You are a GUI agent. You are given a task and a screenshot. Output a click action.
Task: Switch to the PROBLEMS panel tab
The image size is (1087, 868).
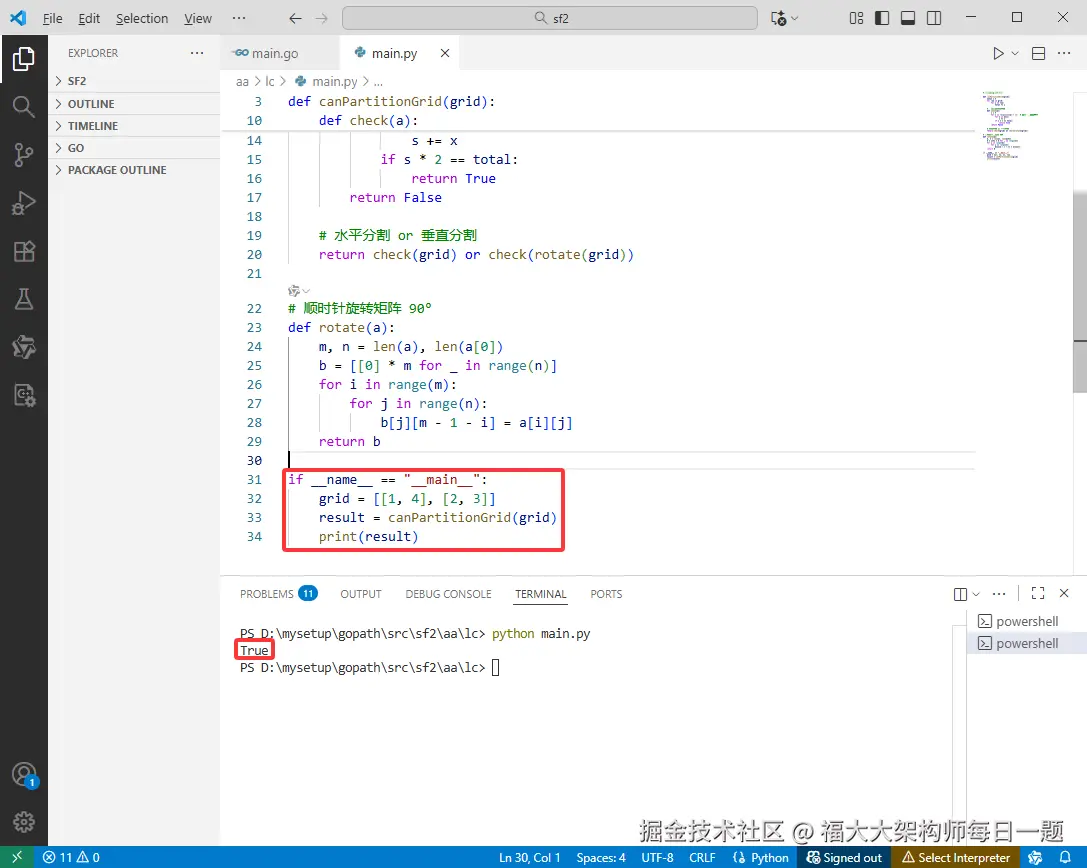coord(278,594)
